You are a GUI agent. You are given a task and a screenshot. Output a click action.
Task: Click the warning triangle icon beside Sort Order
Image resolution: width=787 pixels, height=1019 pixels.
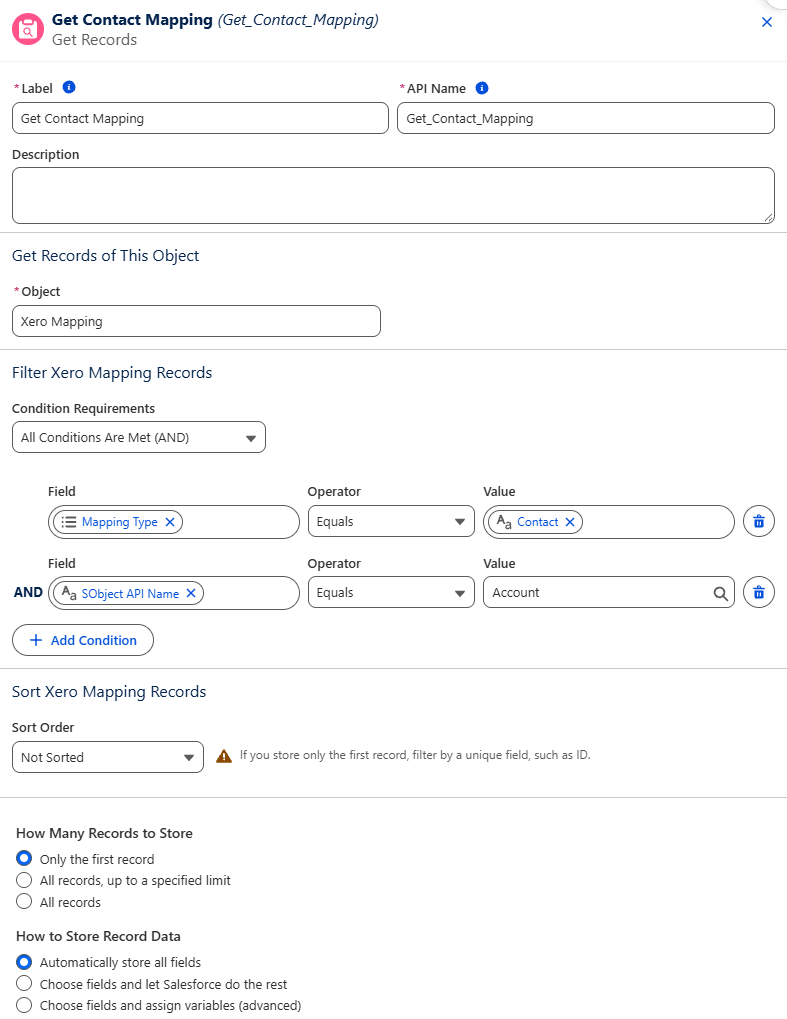(224, 756)
